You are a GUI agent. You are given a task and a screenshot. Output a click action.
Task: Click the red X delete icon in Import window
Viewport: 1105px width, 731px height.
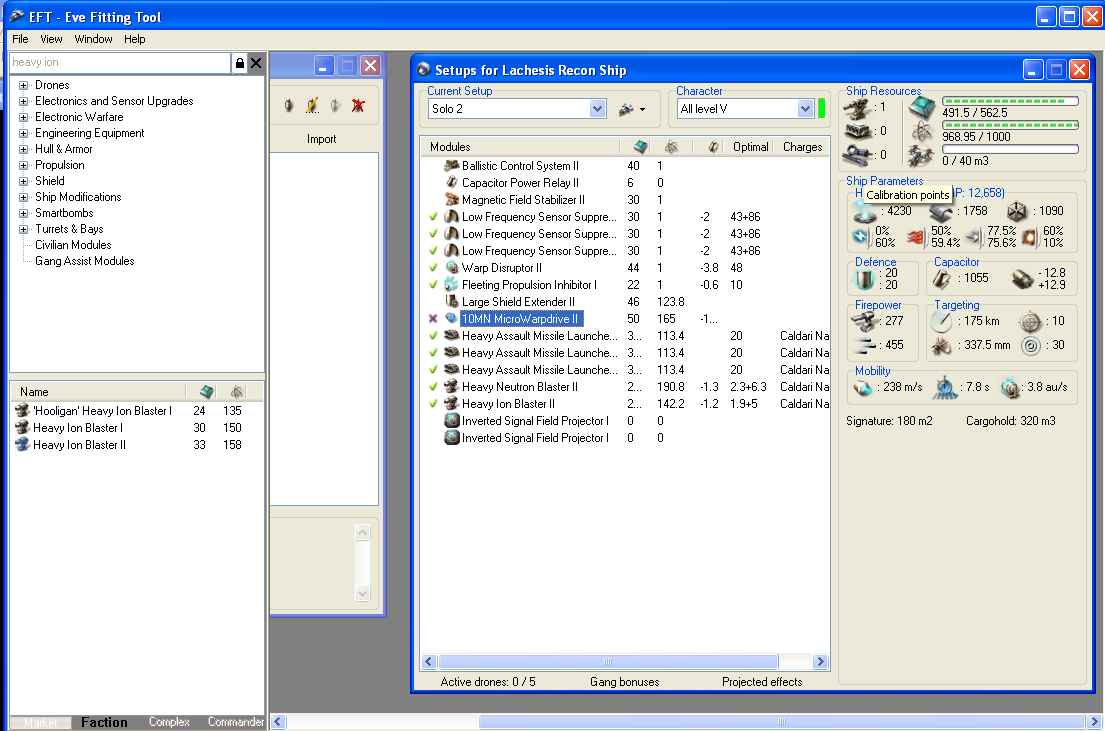[358, 106]
